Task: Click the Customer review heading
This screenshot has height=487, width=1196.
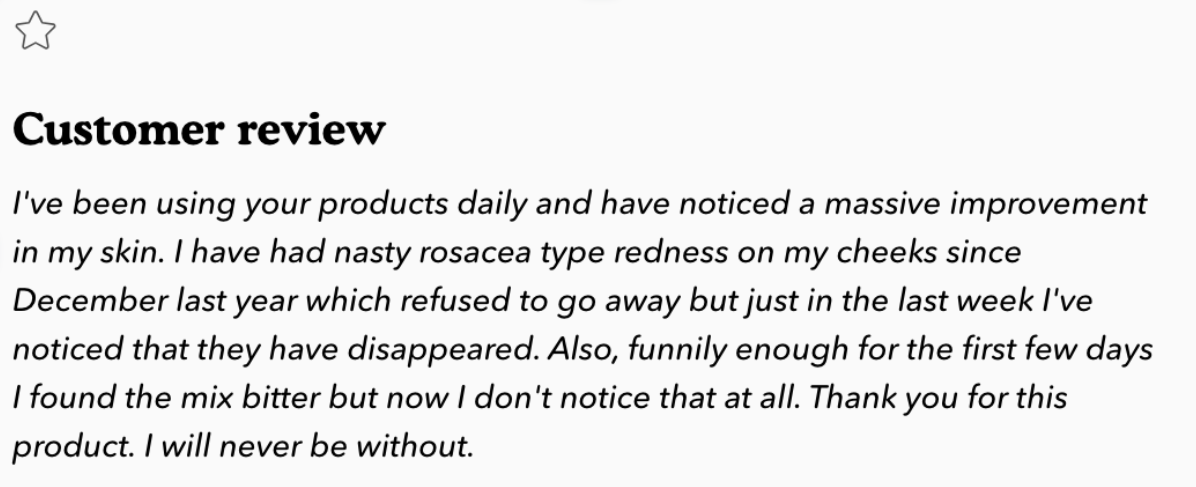Action: [198, 130]
